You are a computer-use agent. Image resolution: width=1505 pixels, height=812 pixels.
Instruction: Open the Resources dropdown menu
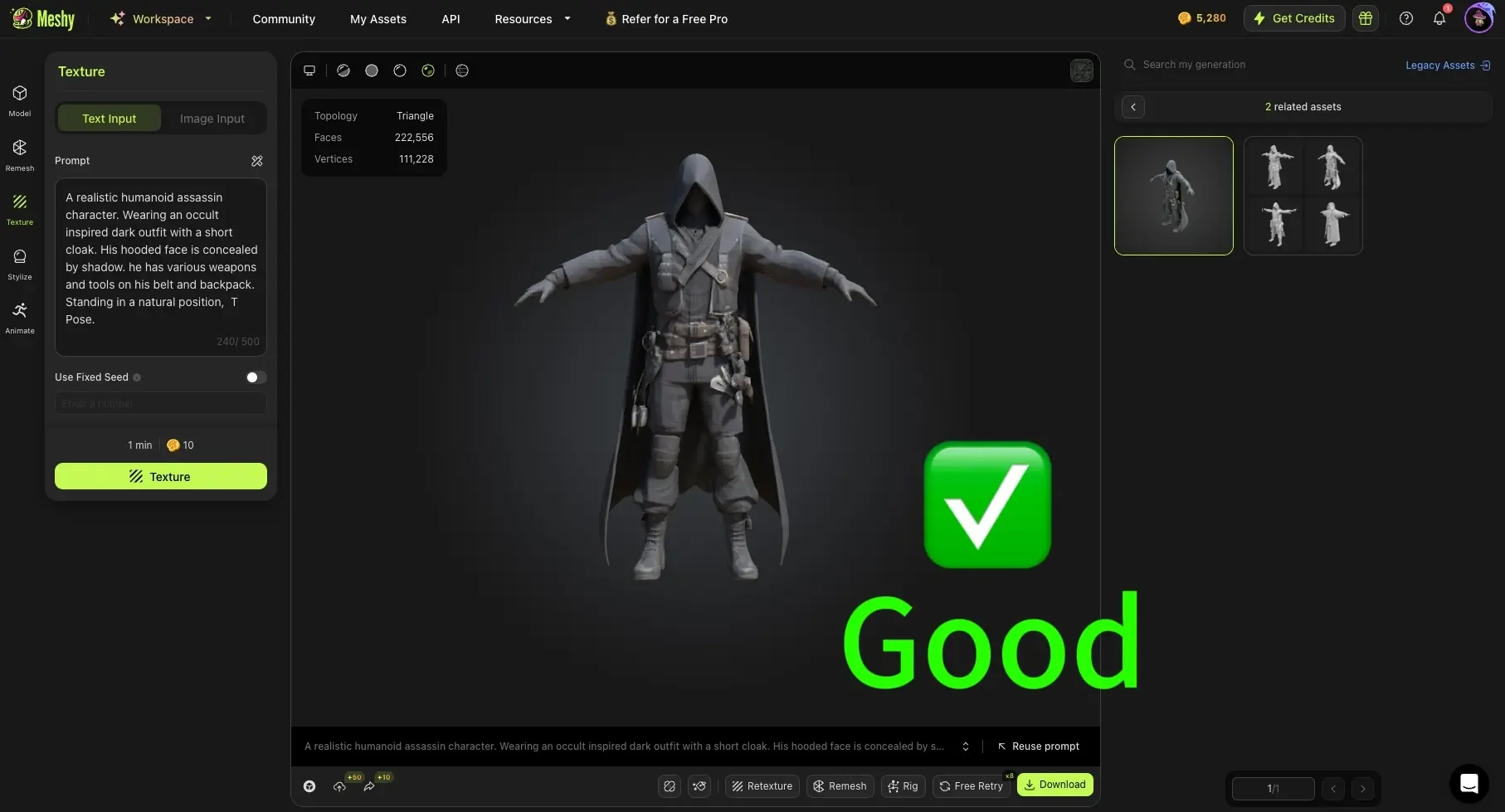click(x=532, y=18)
